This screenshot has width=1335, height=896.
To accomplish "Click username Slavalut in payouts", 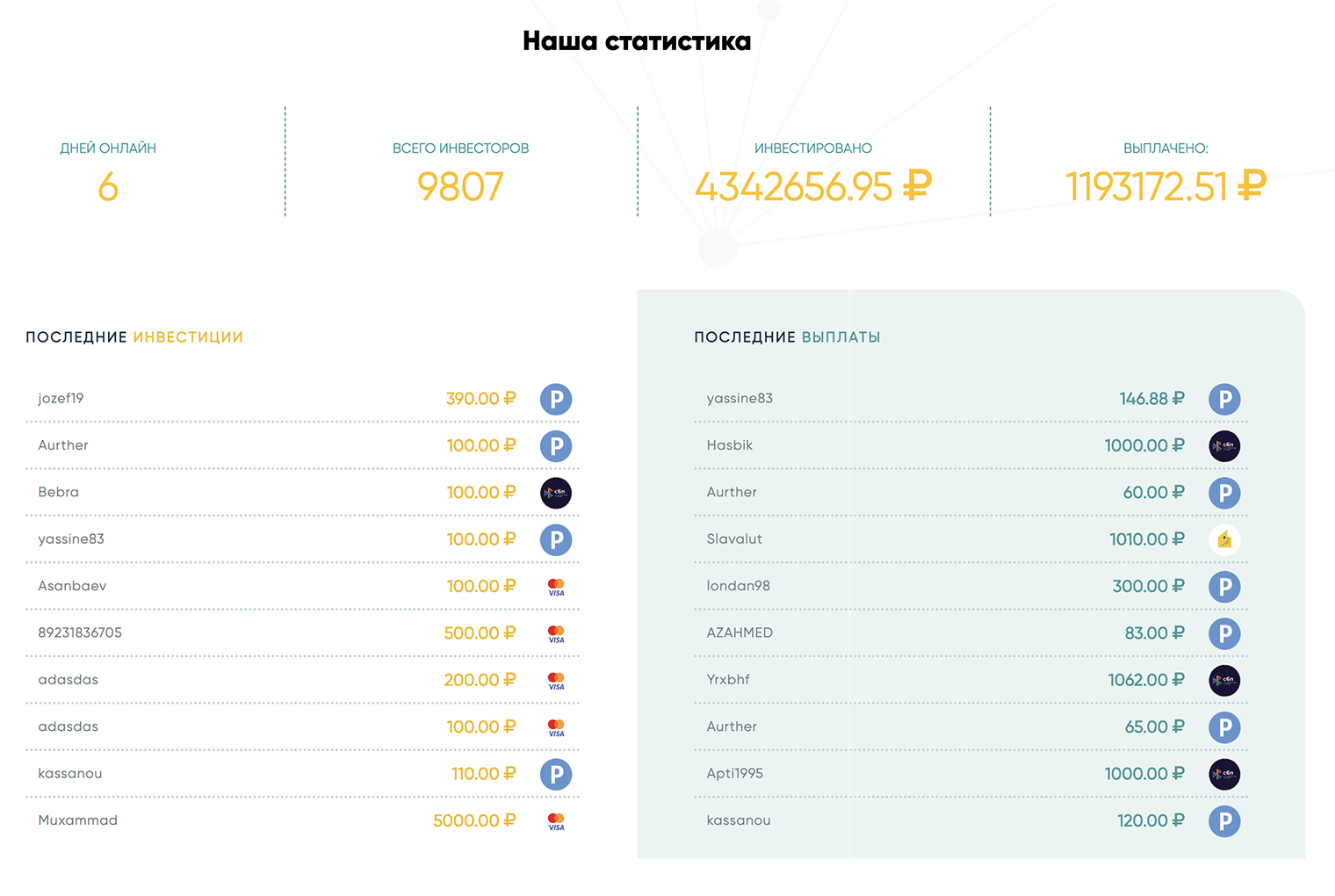I will click(x=734, y=539).
